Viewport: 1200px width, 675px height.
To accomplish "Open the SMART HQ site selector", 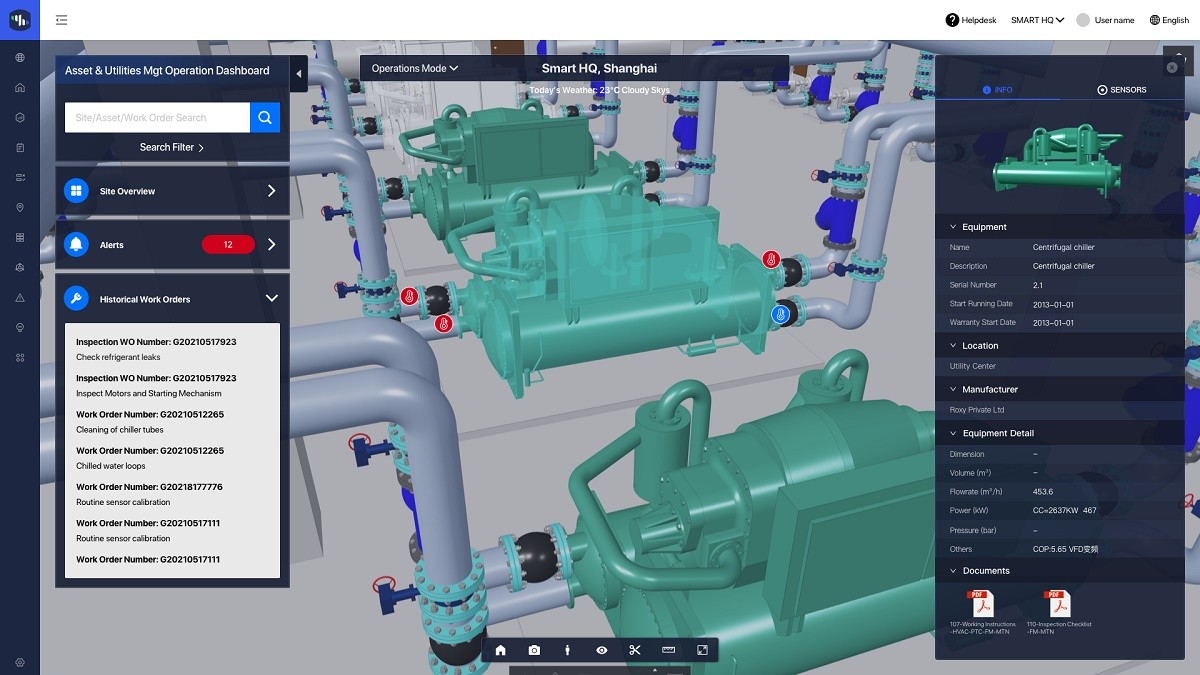I will pos(1037,19).
